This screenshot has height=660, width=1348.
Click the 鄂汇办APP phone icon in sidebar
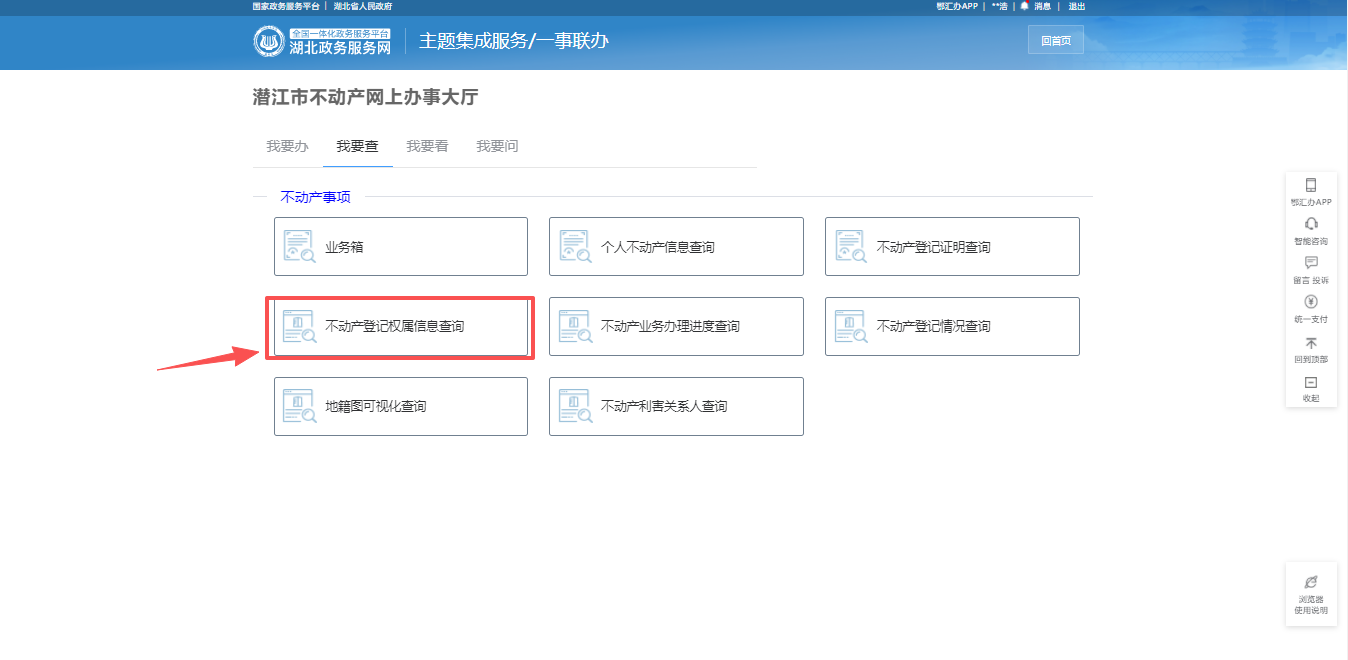[1311, 185]
